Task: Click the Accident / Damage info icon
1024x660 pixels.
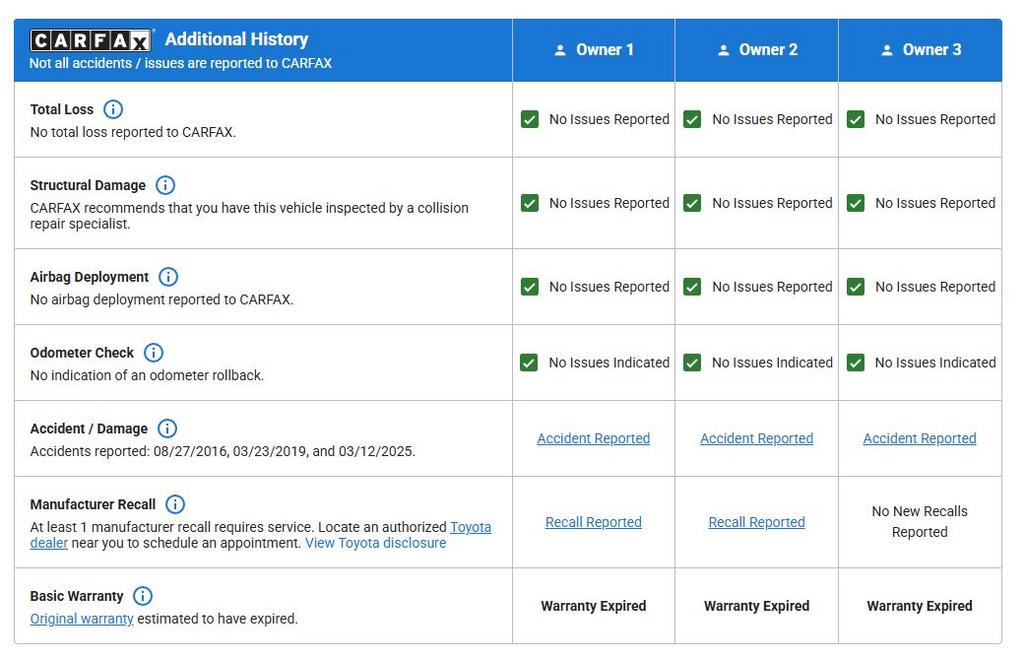Action: tap(167, 429)
